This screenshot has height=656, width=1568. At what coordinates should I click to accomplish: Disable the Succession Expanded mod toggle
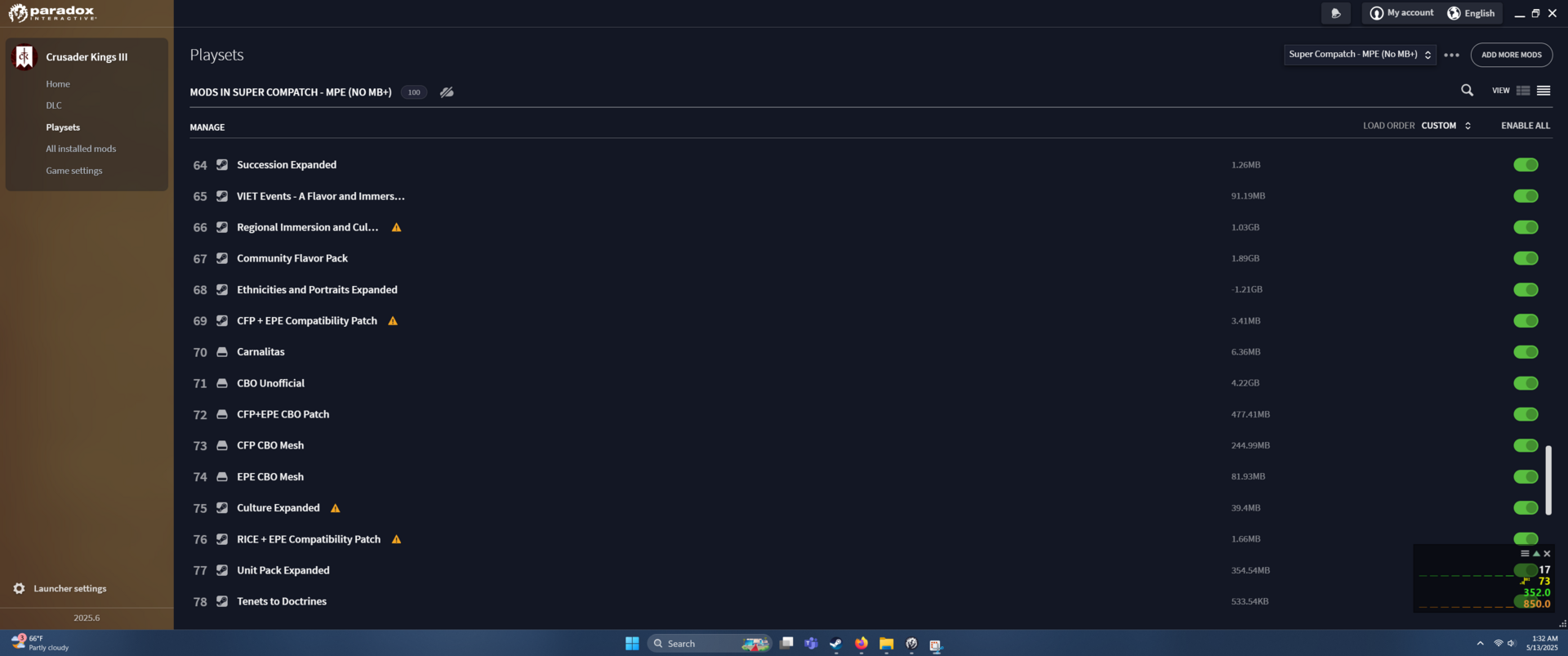[x=1526, y=165]
